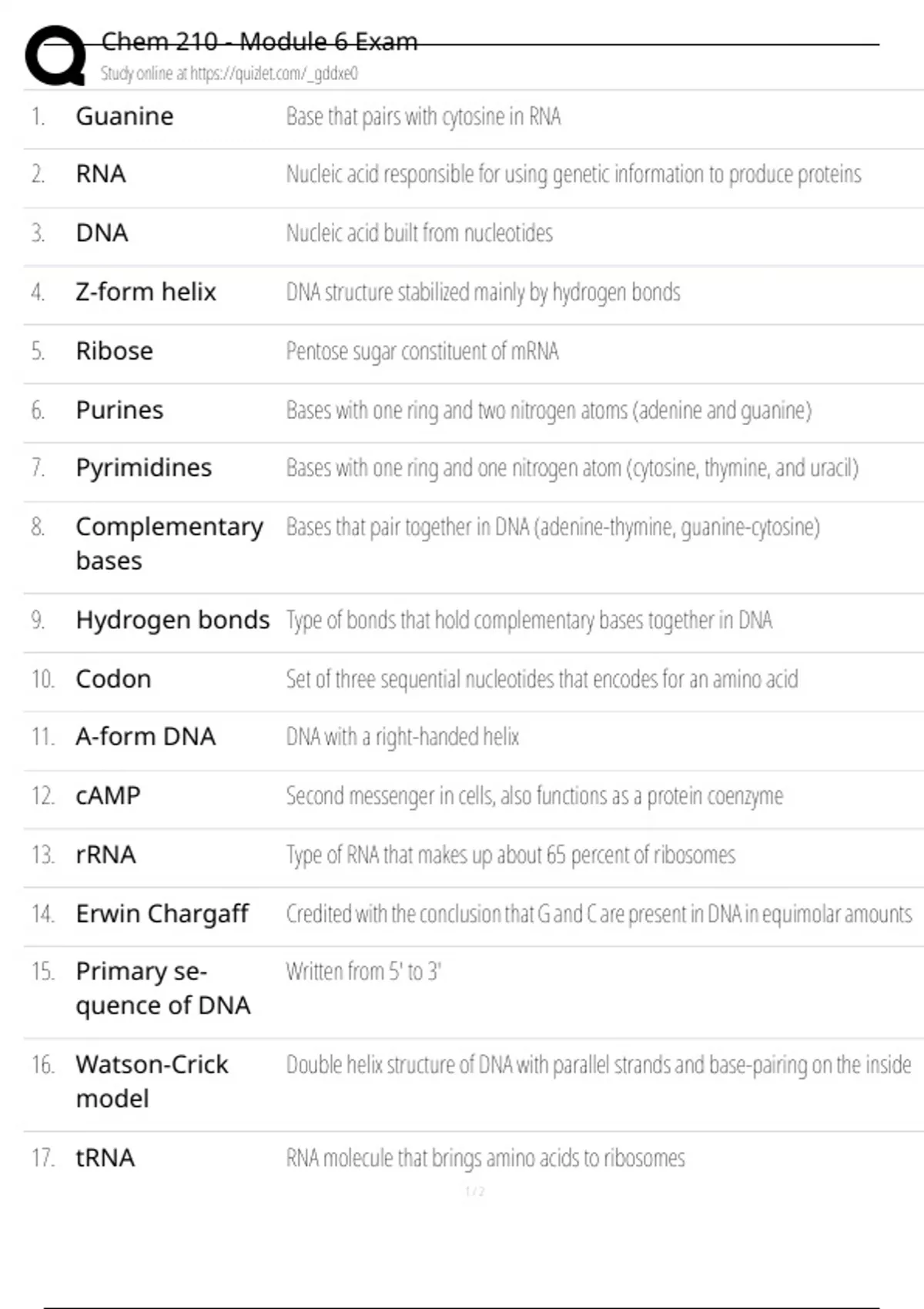Select the Z-form helix term
This screenshot has width=924, height=1309.
click(x=146, y=292)
